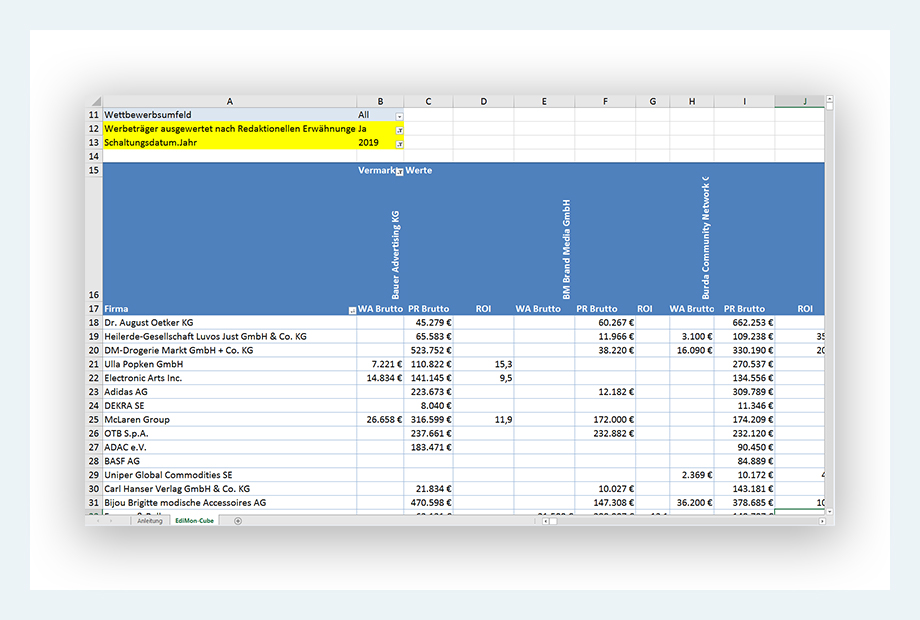
Task: Click the Bauer Advertising KG header
Action: click(x=395, y=255)
